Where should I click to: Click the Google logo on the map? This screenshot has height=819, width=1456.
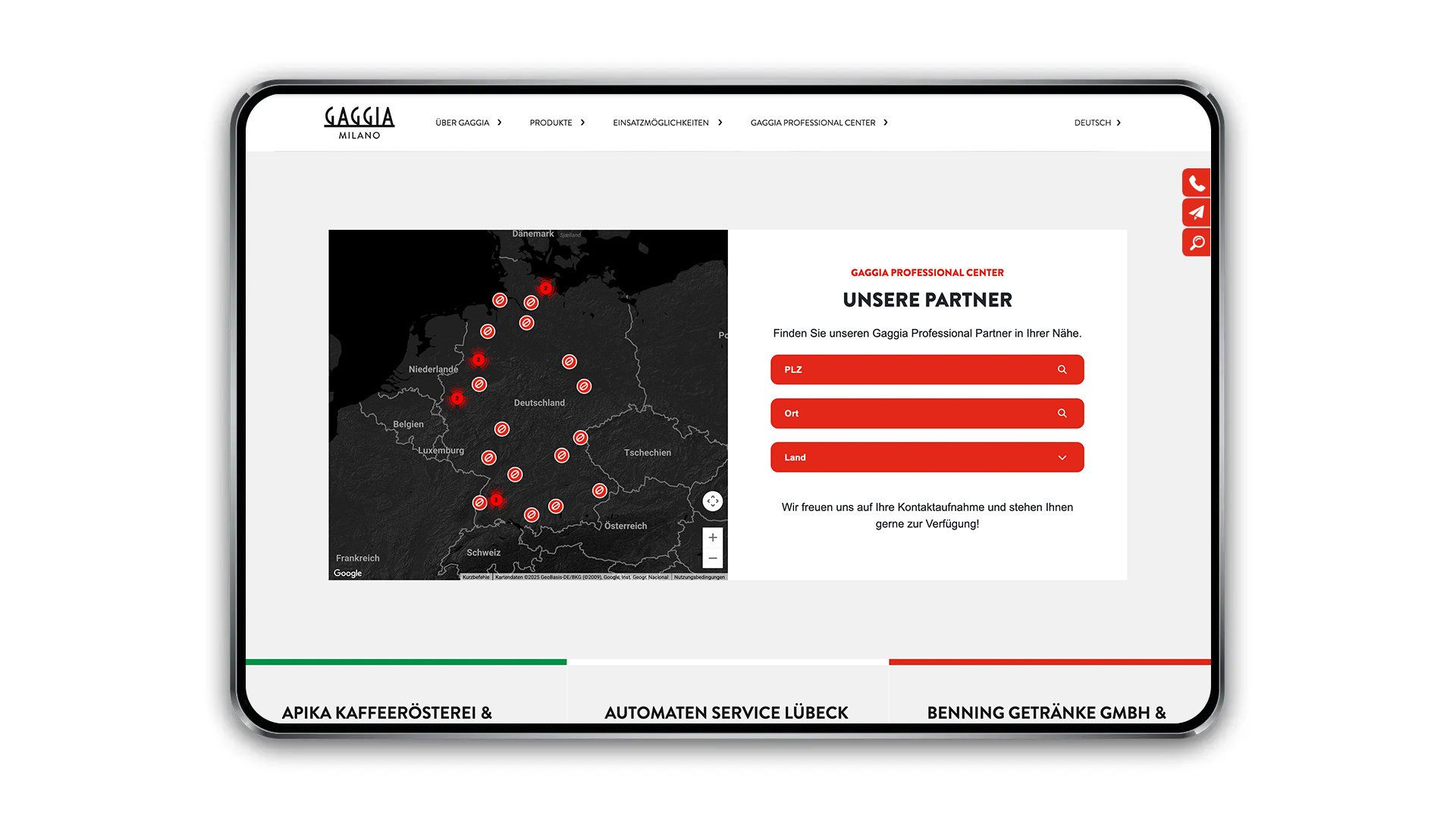coord(347,573)
